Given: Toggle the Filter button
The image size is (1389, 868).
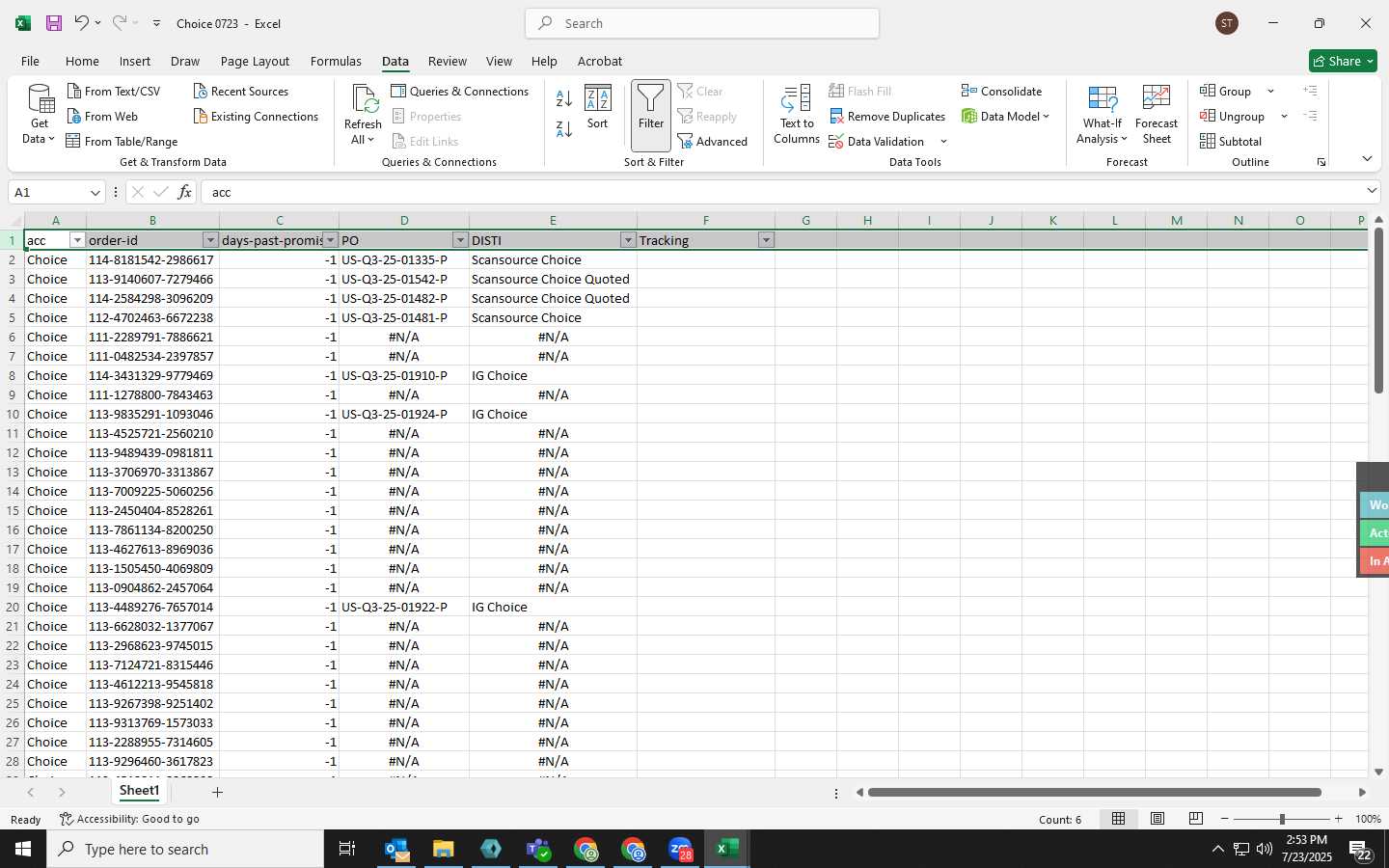Looking at the screenshot, I should click(651, 115).
